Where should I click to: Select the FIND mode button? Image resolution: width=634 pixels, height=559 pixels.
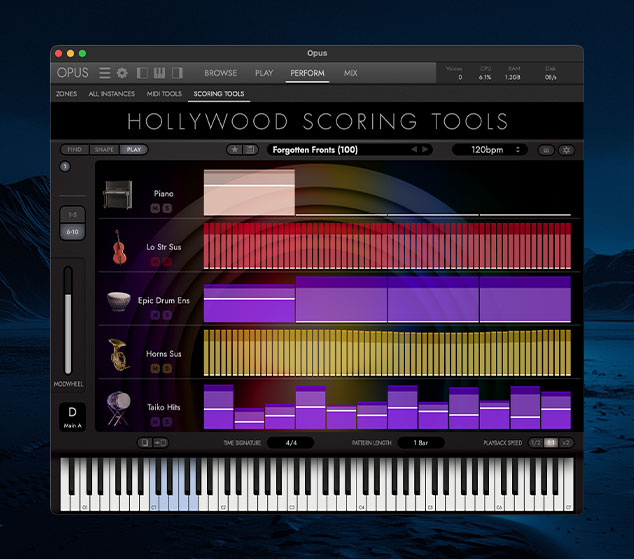tap(75, 150)
